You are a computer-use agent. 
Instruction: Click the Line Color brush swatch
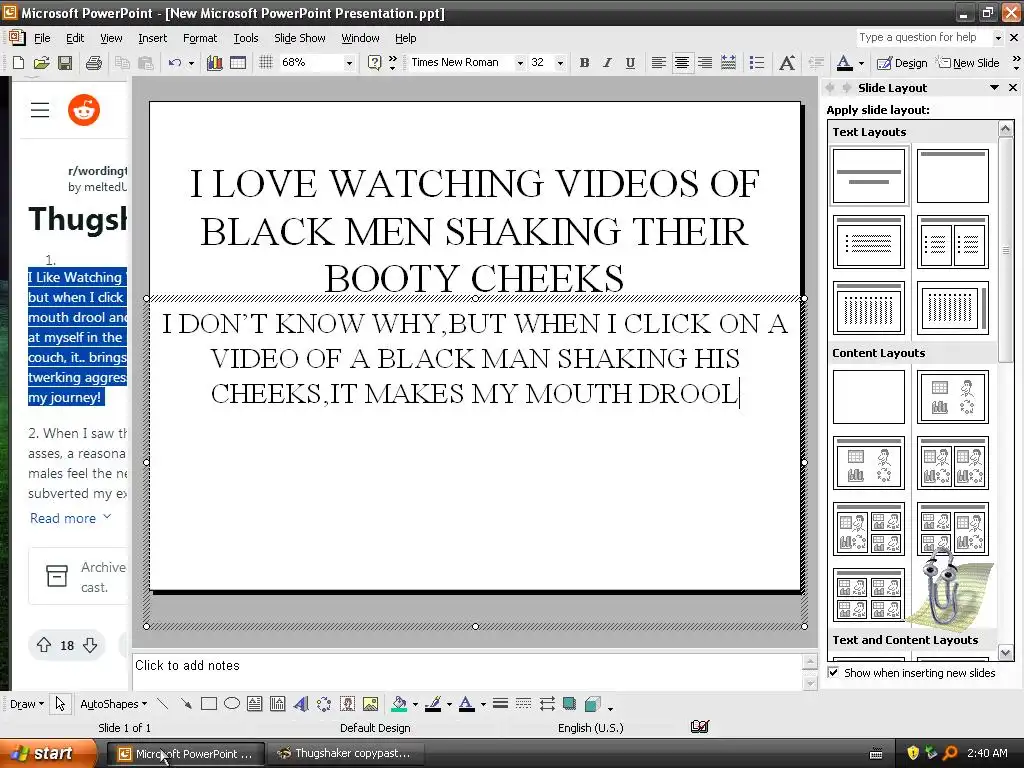pos(432,703)
